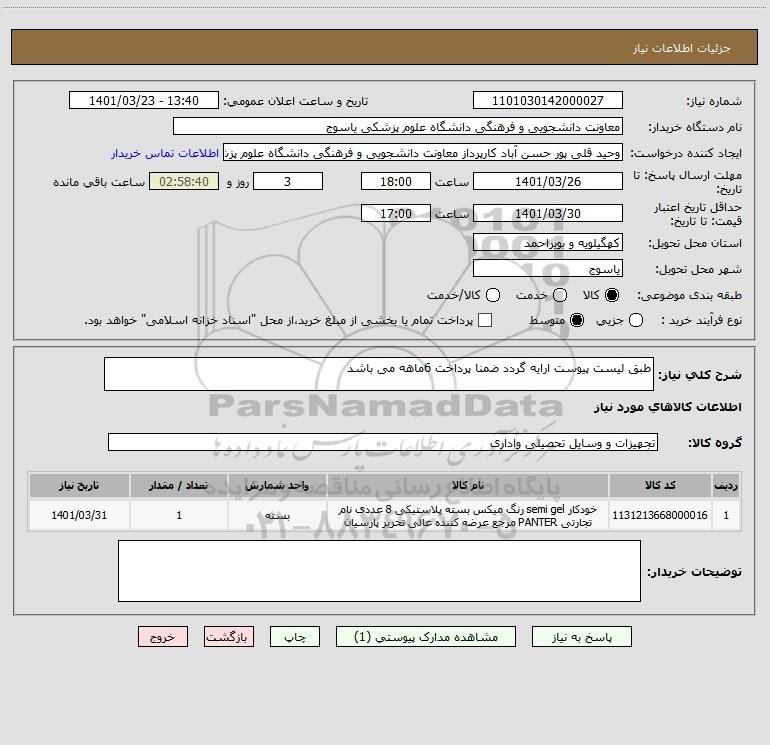Click the remaining days field showing 3

[288, 181]
